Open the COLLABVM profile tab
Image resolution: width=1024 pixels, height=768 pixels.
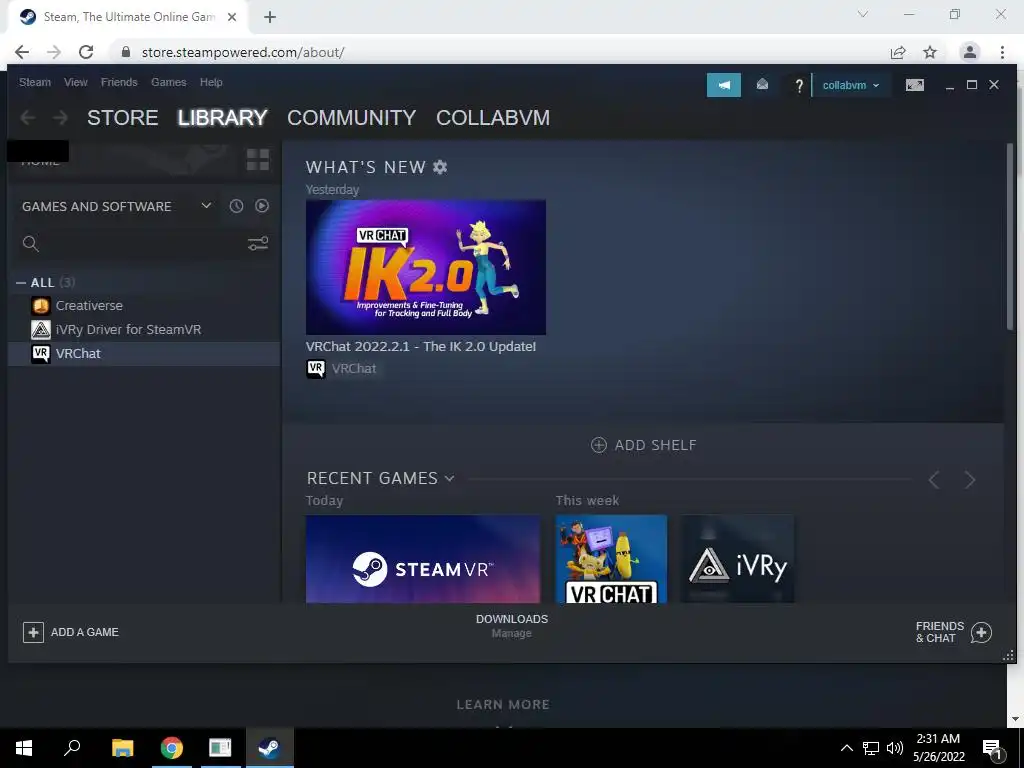493,118
